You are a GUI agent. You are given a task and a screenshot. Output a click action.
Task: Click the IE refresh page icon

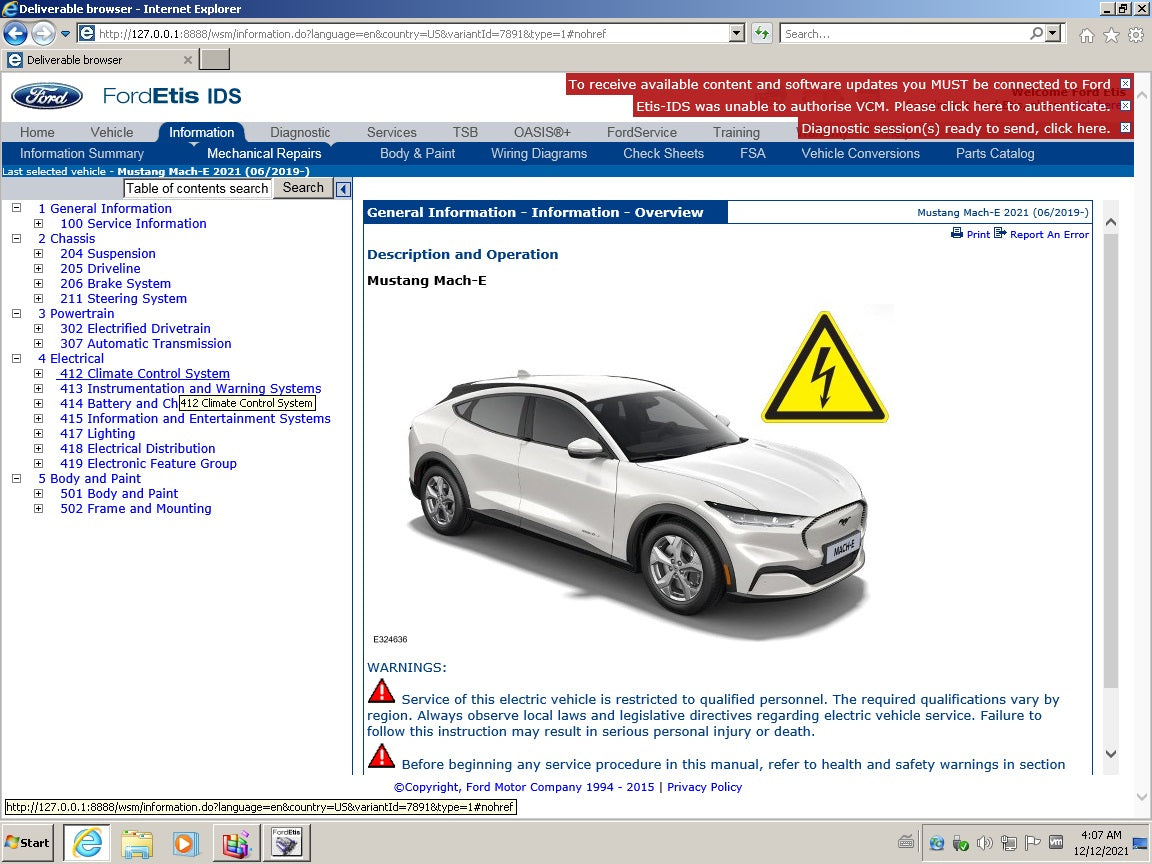[762, 33]
